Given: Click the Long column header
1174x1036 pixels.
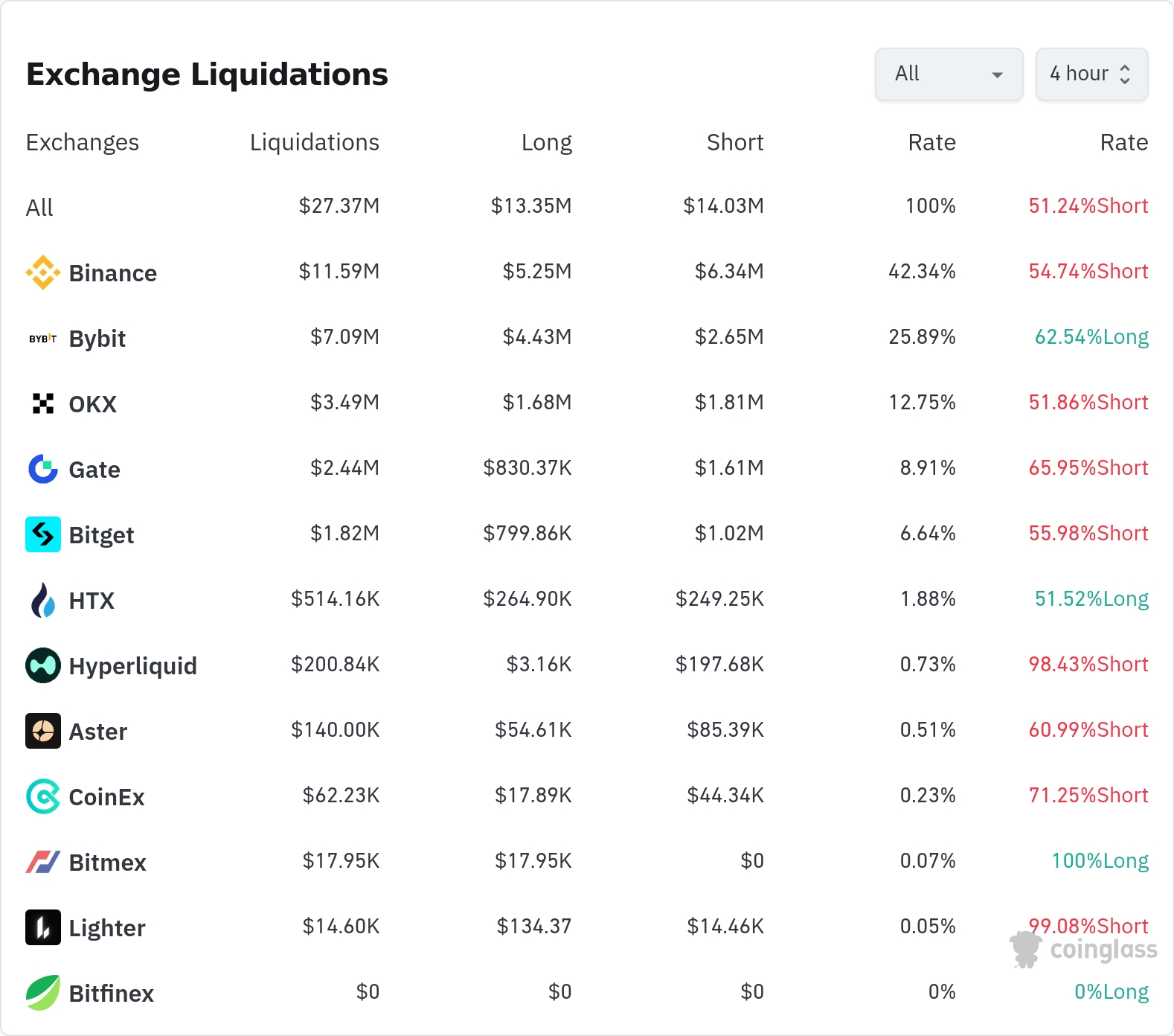Looking at the screenshot, I should pyautogui.click(x=546, y=142).
